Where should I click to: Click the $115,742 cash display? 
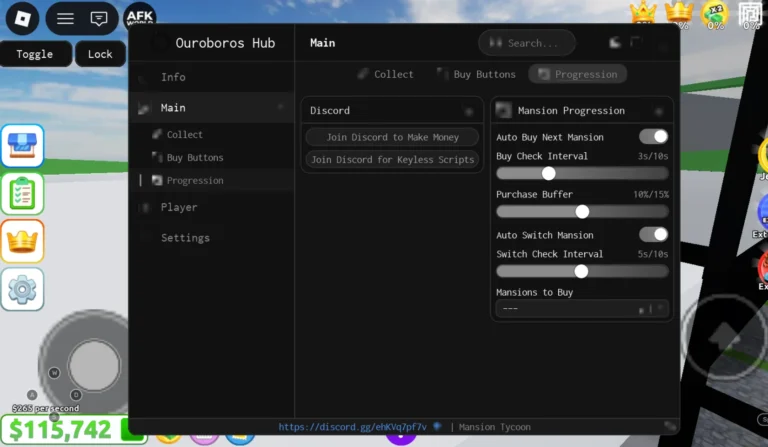(x=61, y=430)
